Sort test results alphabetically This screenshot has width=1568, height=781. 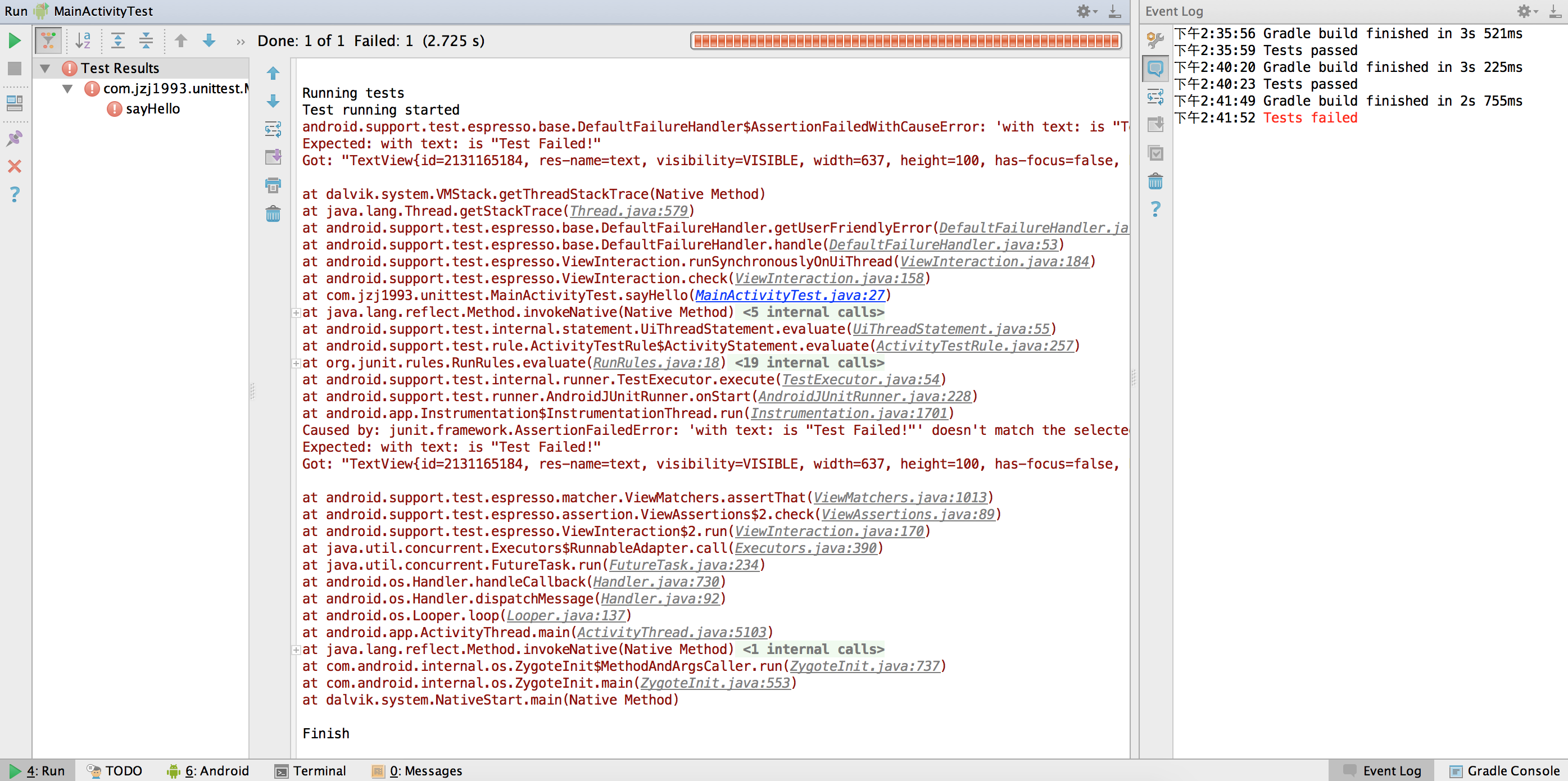point(83,41)
